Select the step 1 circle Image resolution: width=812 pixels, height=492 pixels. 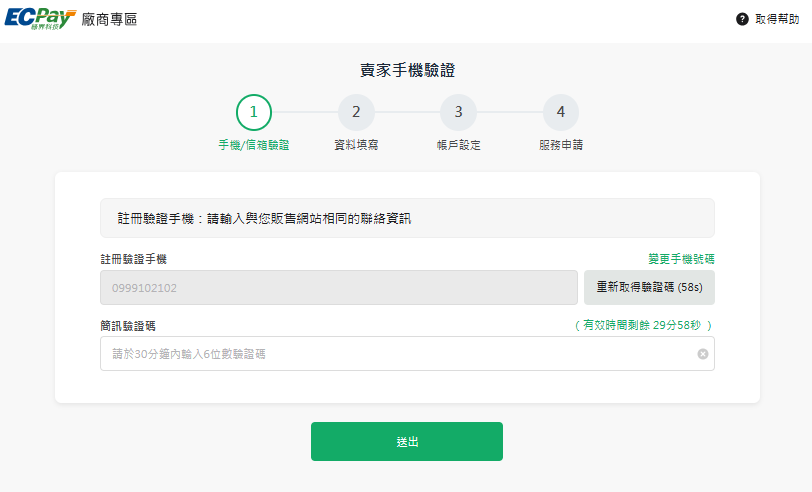coord(253,112)
